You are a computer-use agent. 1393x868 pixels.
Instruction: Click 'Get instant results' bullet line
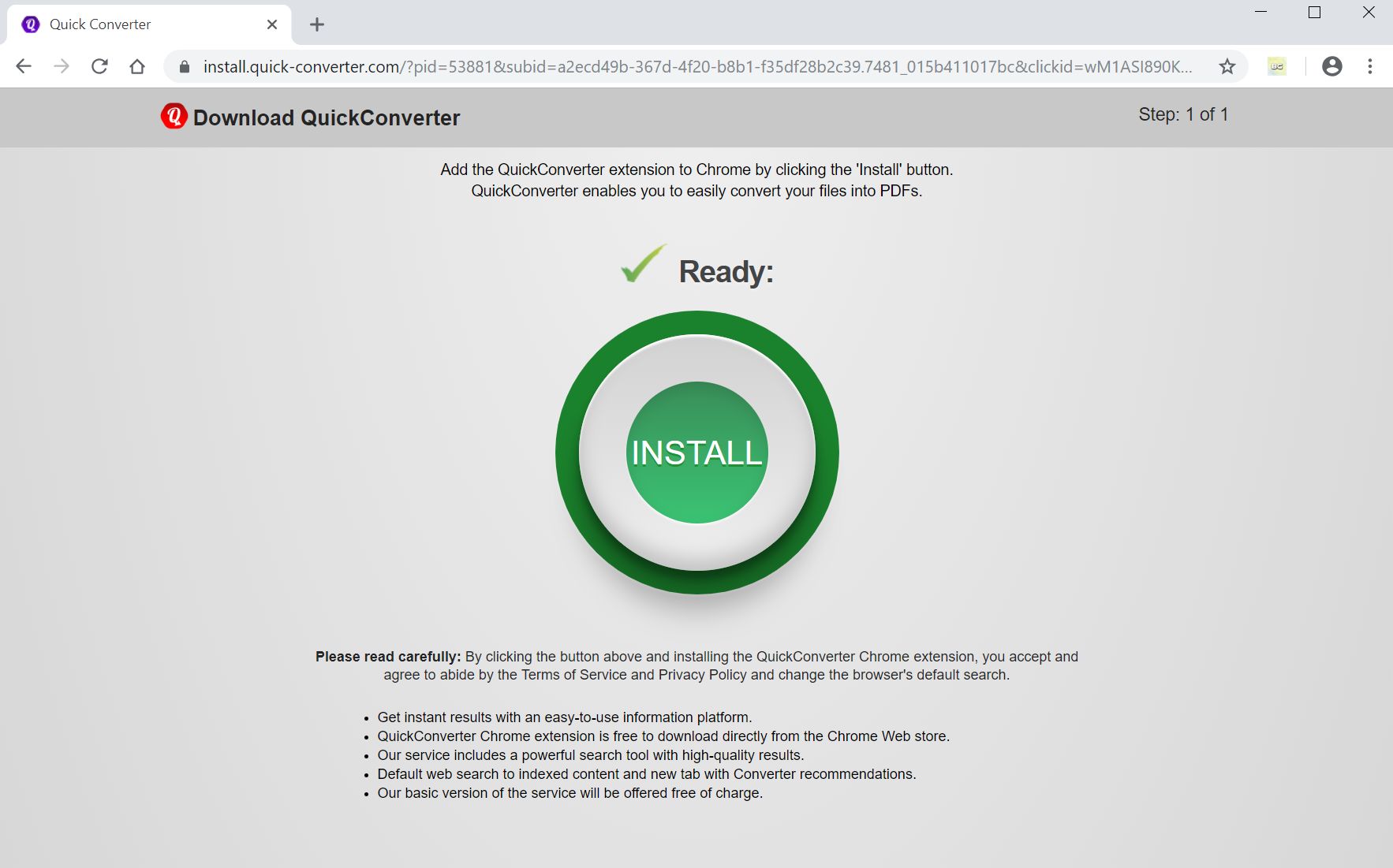(x=565, y=717)
